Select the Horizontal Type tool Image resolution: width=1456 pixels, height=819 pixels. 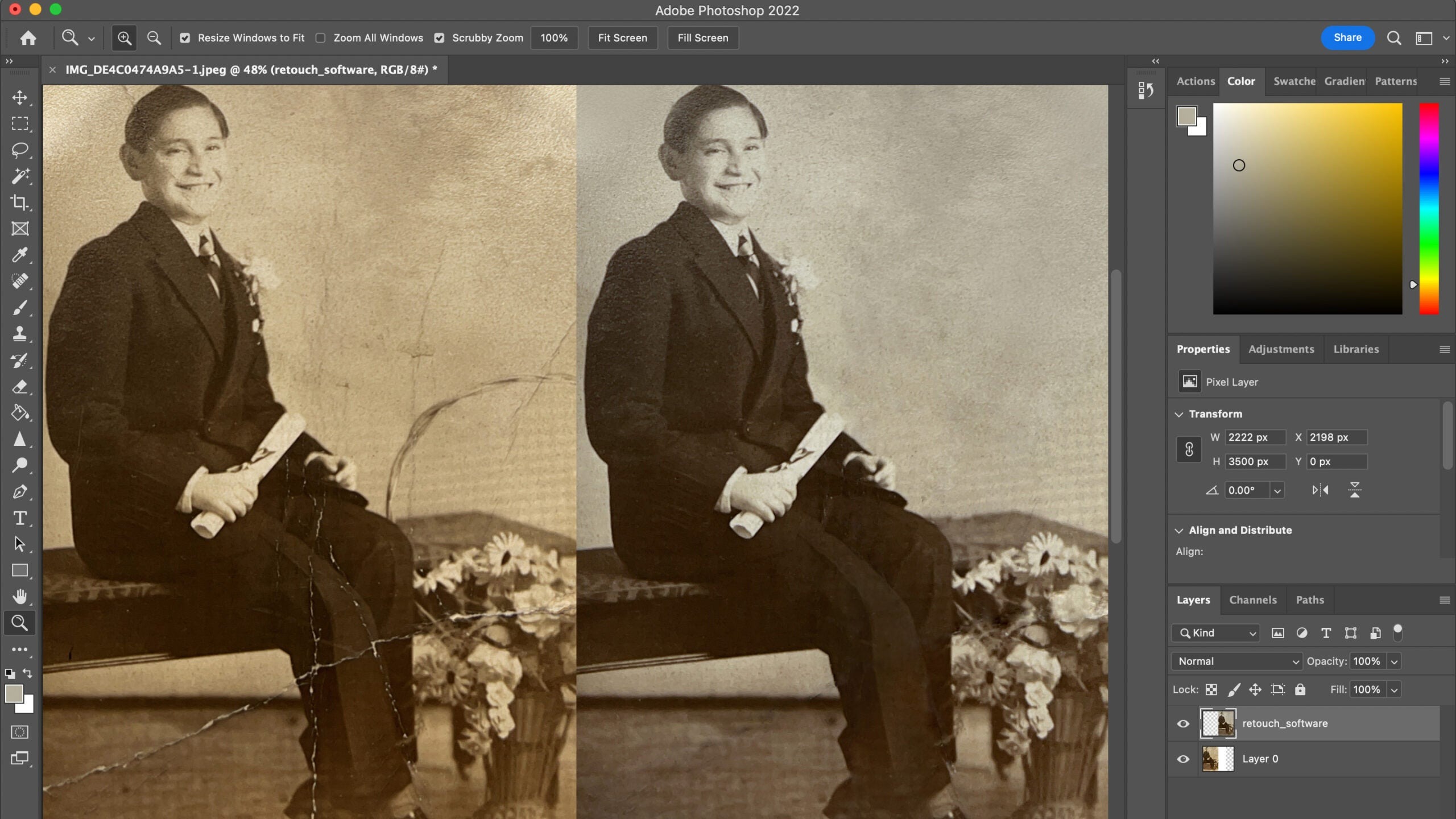(20, 518)
